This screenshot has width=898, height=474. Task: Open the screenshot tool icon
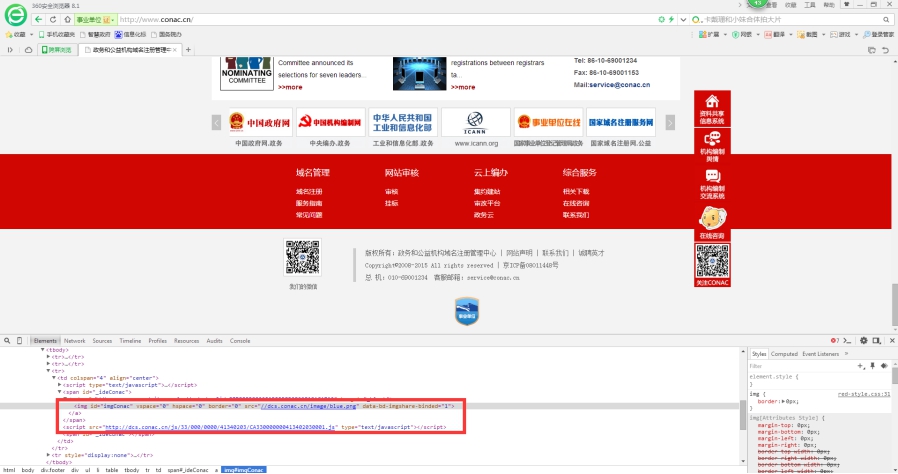coord(801,34)
